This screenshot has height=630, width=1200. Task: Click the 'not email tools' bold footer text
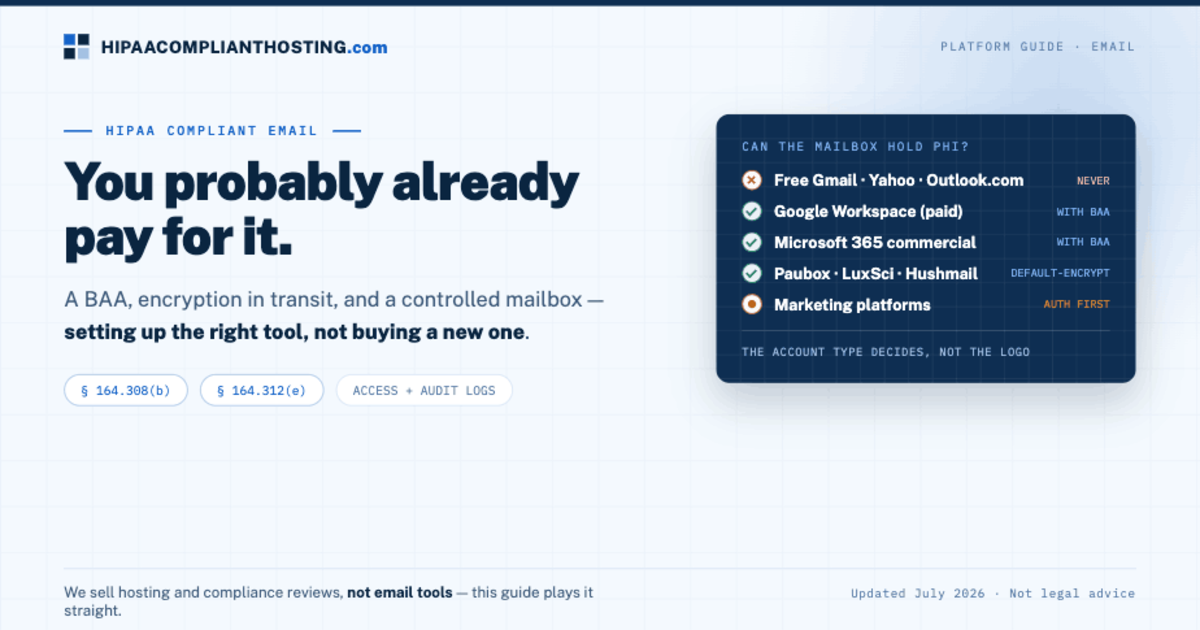pyautogui.click(x=399, y=592)
